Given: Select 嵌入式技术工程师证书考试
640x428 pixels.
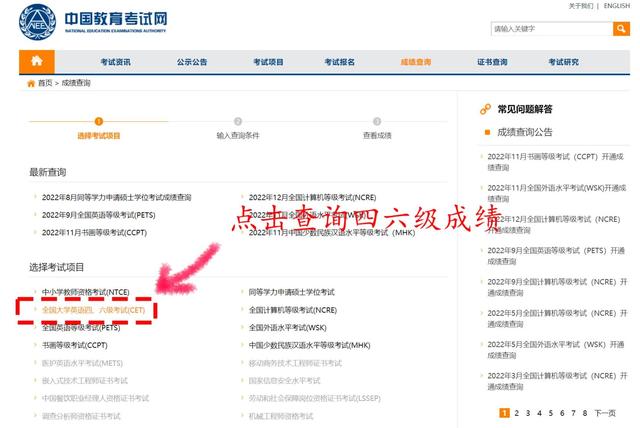Looking at the screenshot, I should pyautogui.click(x=84, y=381).
